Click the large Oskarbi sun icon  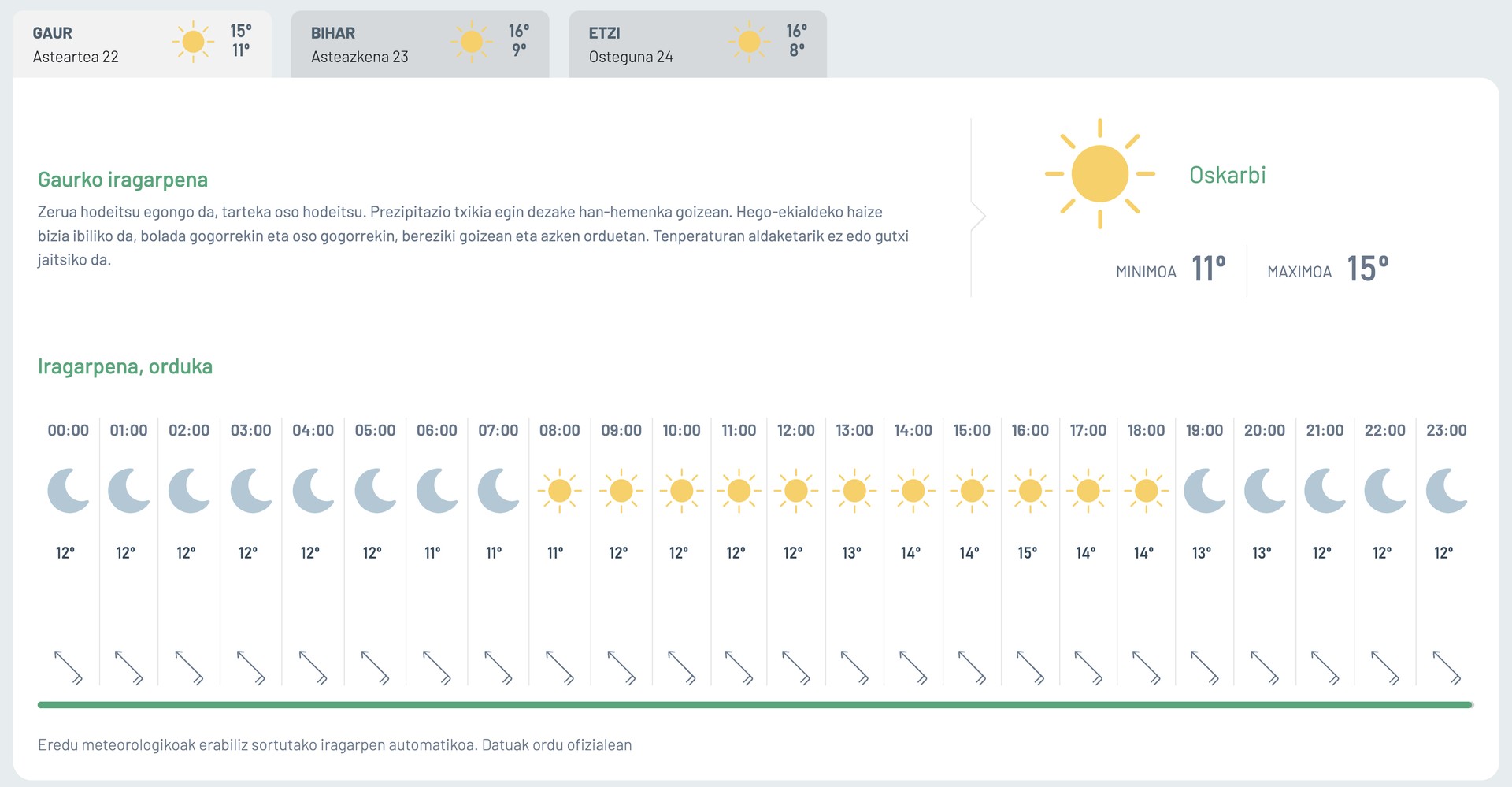tap(1100, 174)
